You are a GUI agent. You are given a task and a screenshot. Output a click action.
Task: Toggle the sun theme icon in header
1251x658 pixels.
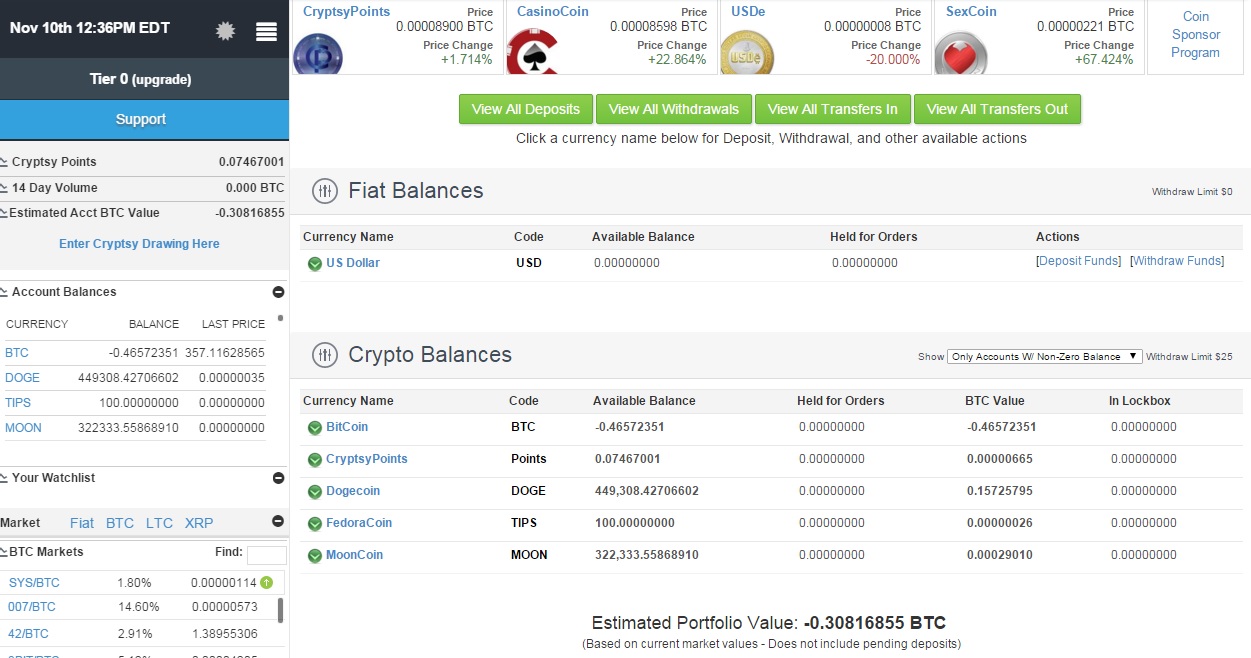(x=225, y=31)
